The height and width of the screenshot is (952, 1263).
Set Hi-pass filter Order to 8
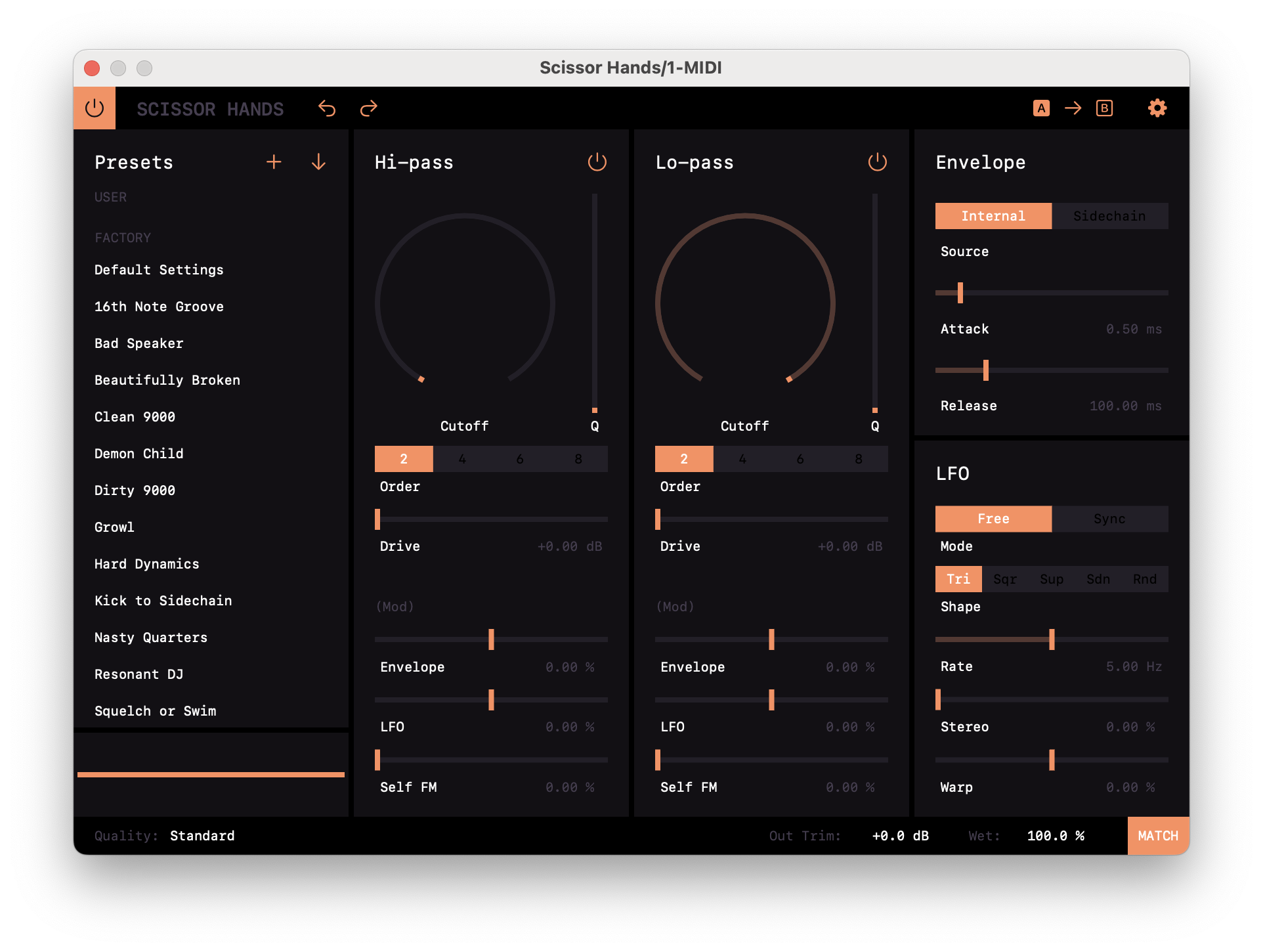(x=578, y=458)
